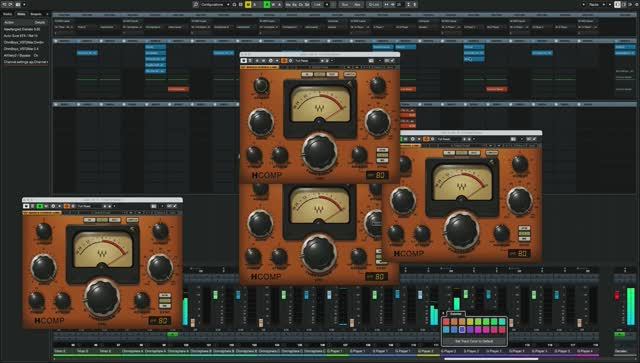Click the bypass power icon in upper H-Comp window

point(244,60)
